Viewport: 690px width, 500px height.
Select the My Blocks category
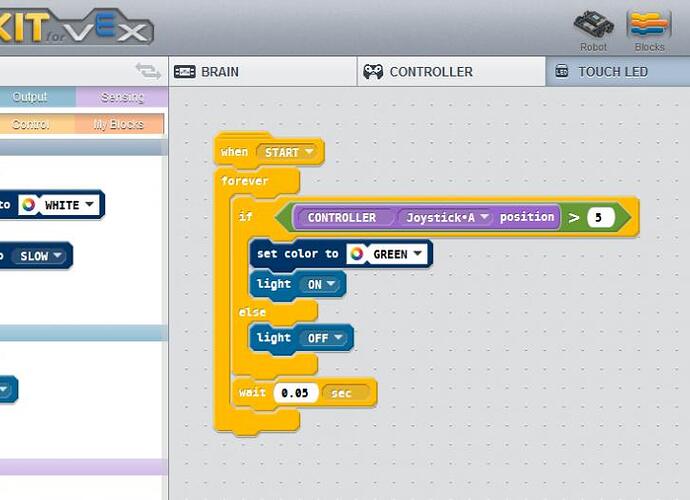coord(119,124)
